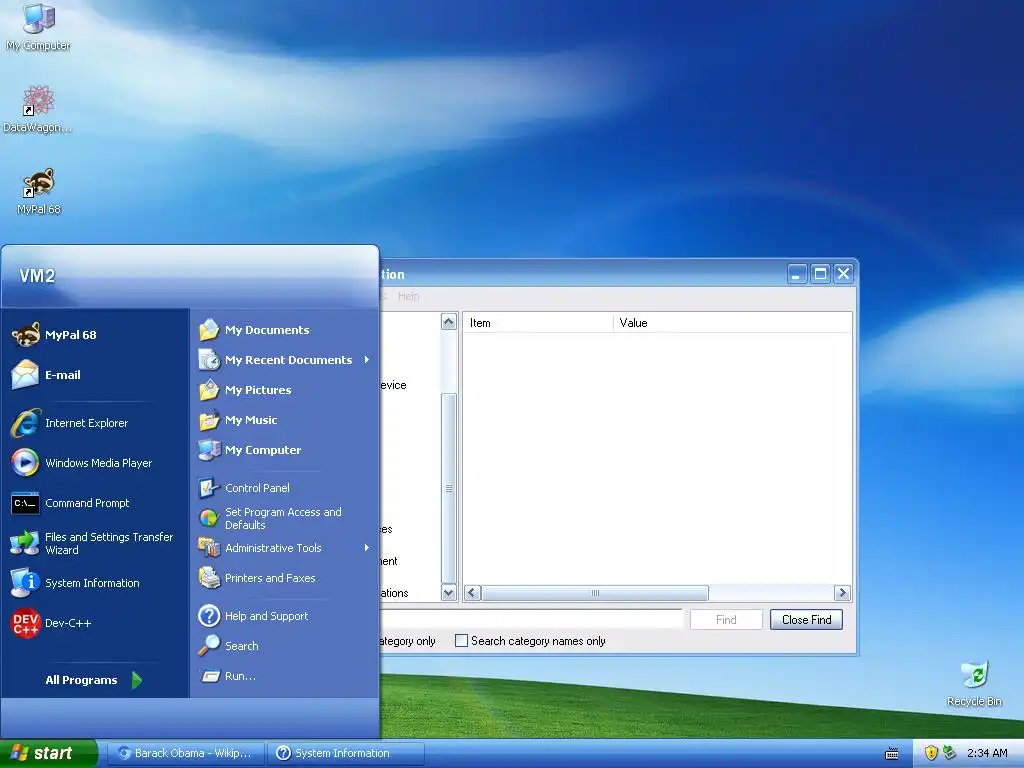This screenshot has height=768, width=1024.
Task: Click the Item column header
Action: pos(538,323)
